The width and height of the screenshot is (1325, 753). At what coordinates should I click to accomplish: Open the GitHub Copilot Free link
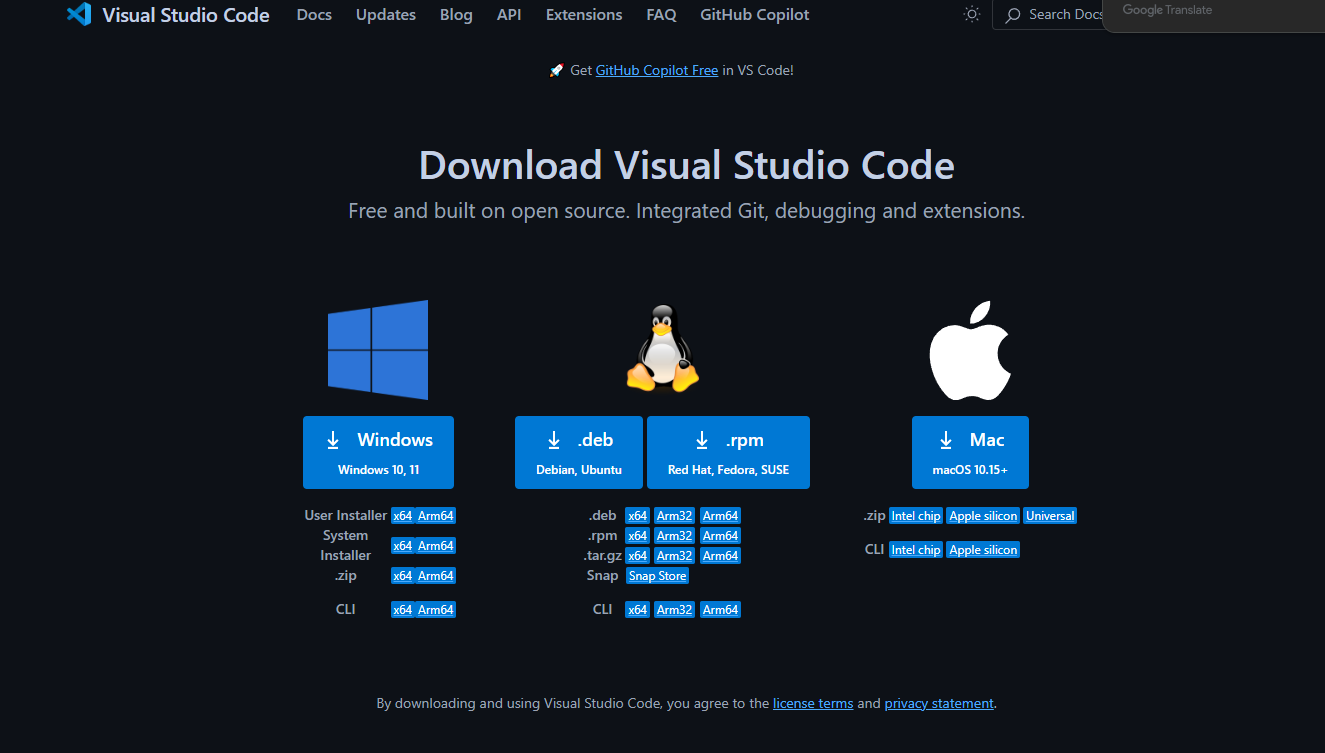pos(657,70)
